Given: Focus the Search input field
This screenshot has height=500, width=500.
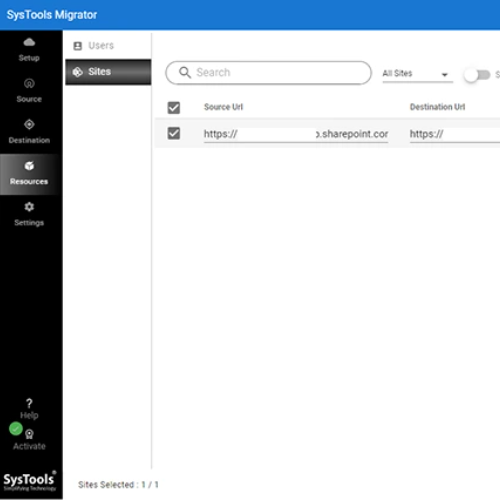Looking at the screenshot, I should coord(268,73).
